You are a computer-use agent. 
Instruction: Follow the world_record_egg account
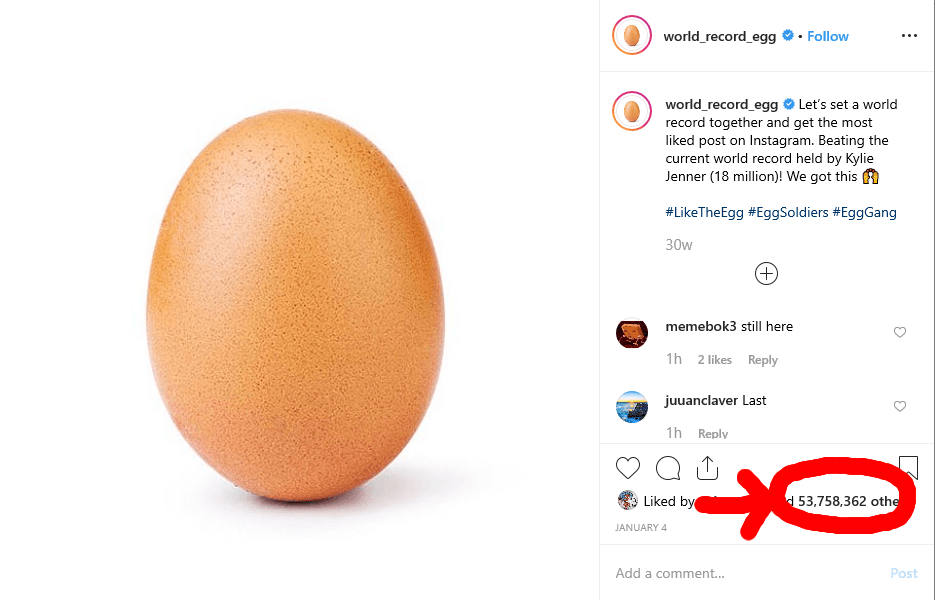828,36
